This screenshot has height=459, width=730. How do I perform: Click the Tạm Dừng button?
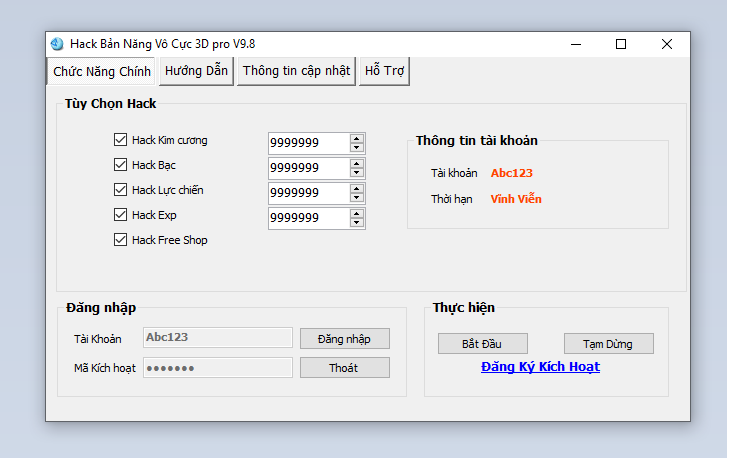(608, 344)
